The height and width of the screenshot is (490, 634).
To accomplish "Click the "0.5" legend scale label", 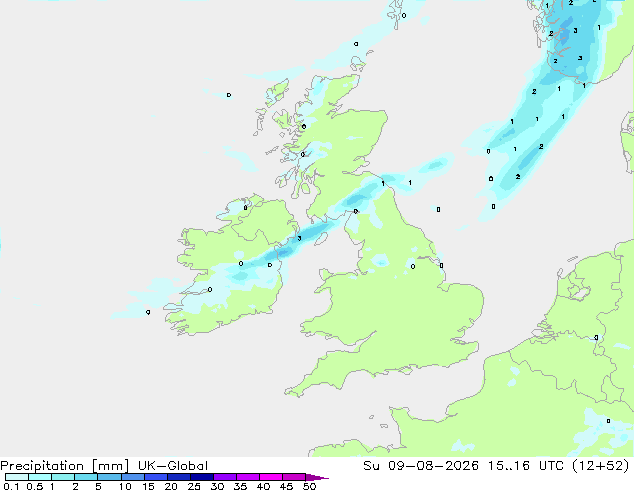I will tap(34, 486).
